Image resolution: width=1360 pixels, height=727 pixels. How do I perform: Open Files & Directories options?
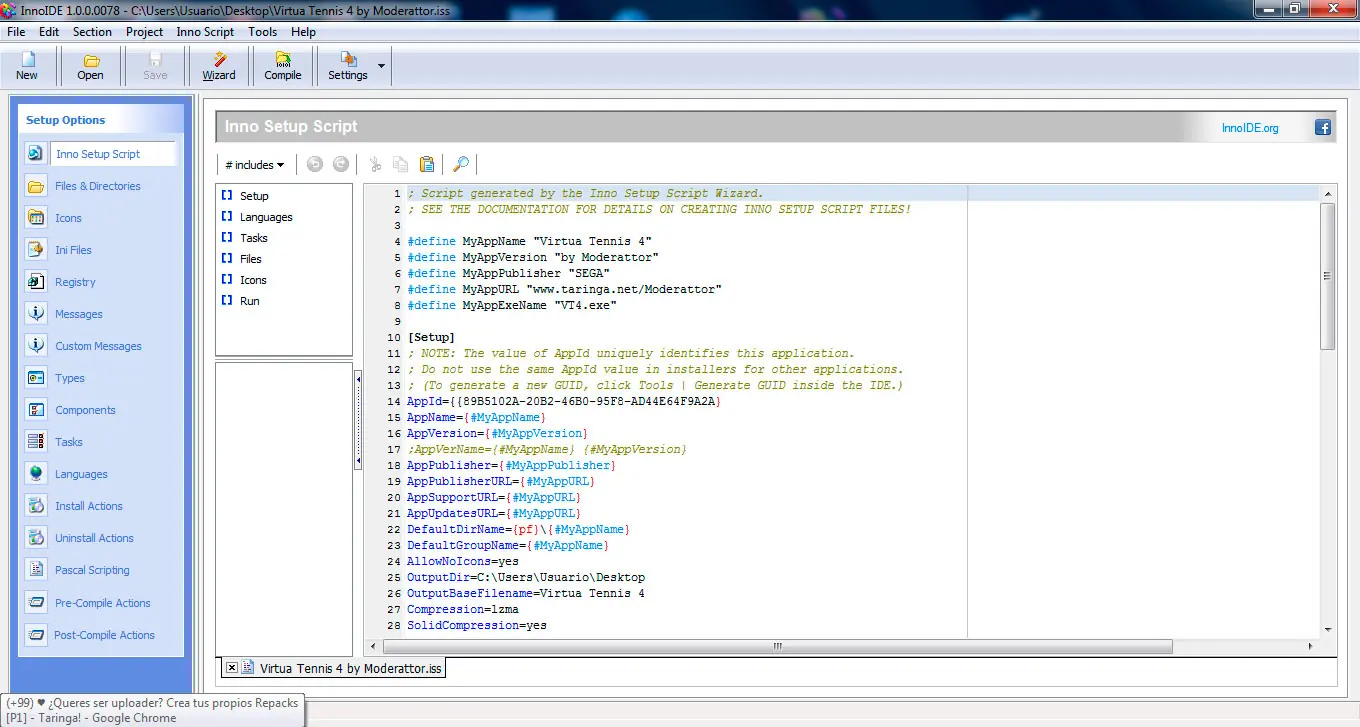(100, 186)
